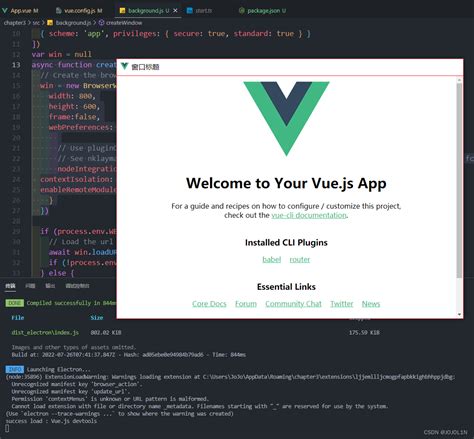Click the 'webPreferences:' code line
This screenshot has width=474, height=439.
[x=81, y=127]
